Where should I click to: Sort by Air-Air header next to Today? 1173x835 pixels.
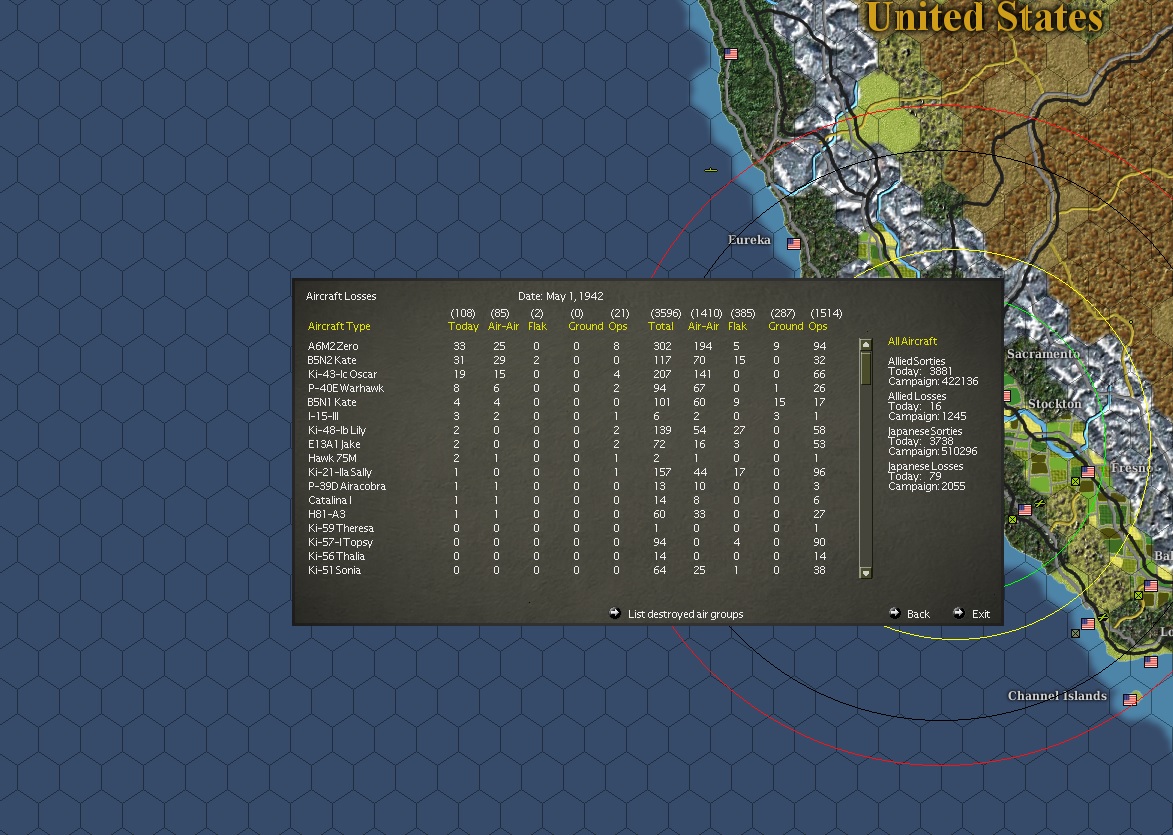[503, 326]
